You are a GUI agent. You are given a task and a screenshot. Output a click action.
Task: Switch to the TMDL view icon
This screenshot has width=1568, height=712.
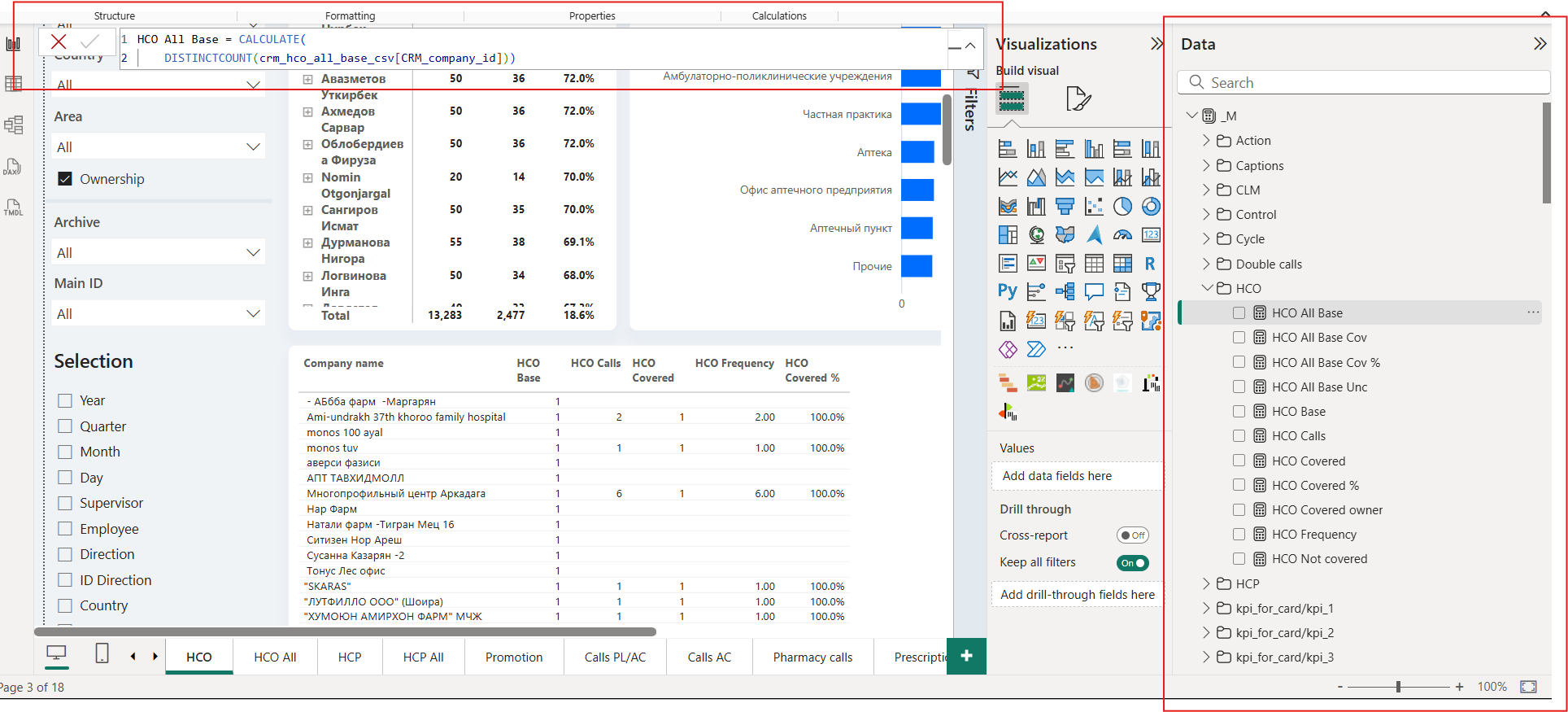[x=13, y=207]
